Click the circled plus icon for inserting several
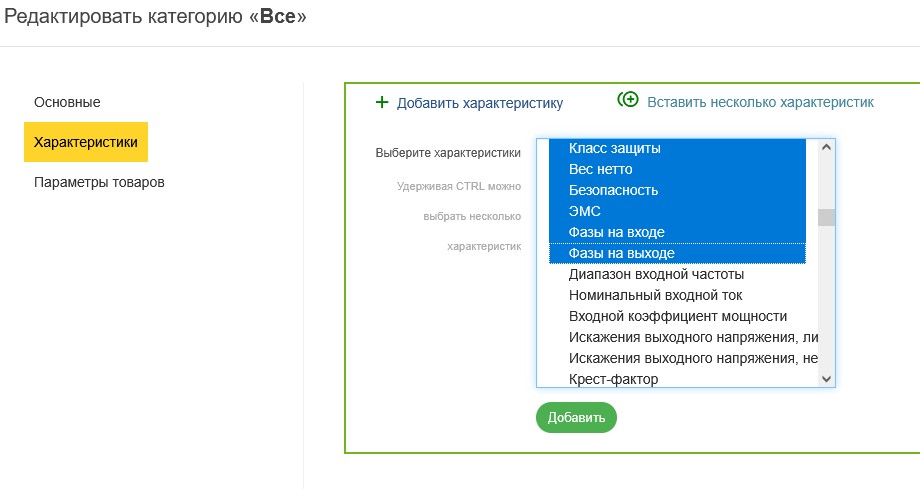Image resolution: width=920 pixels, height=498 pixels. 628,100
